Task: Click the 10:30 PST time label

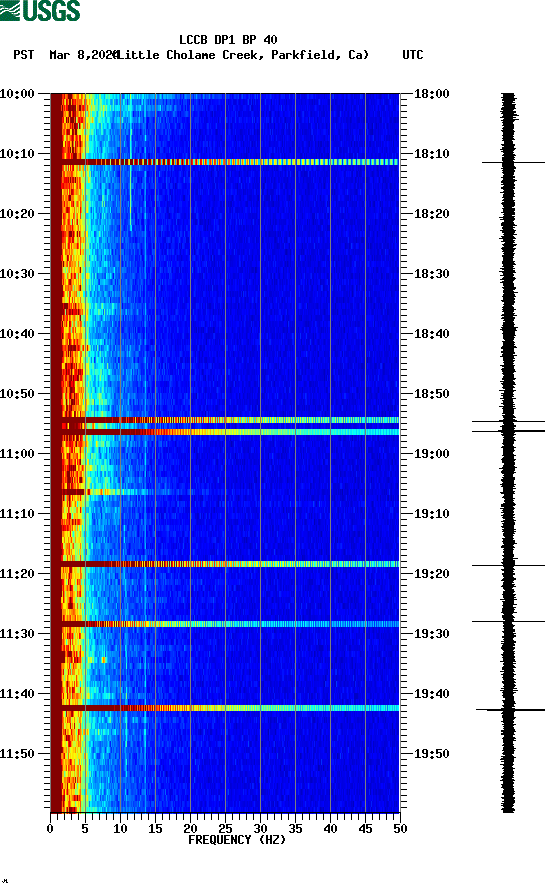Action: tap(18, 274)
